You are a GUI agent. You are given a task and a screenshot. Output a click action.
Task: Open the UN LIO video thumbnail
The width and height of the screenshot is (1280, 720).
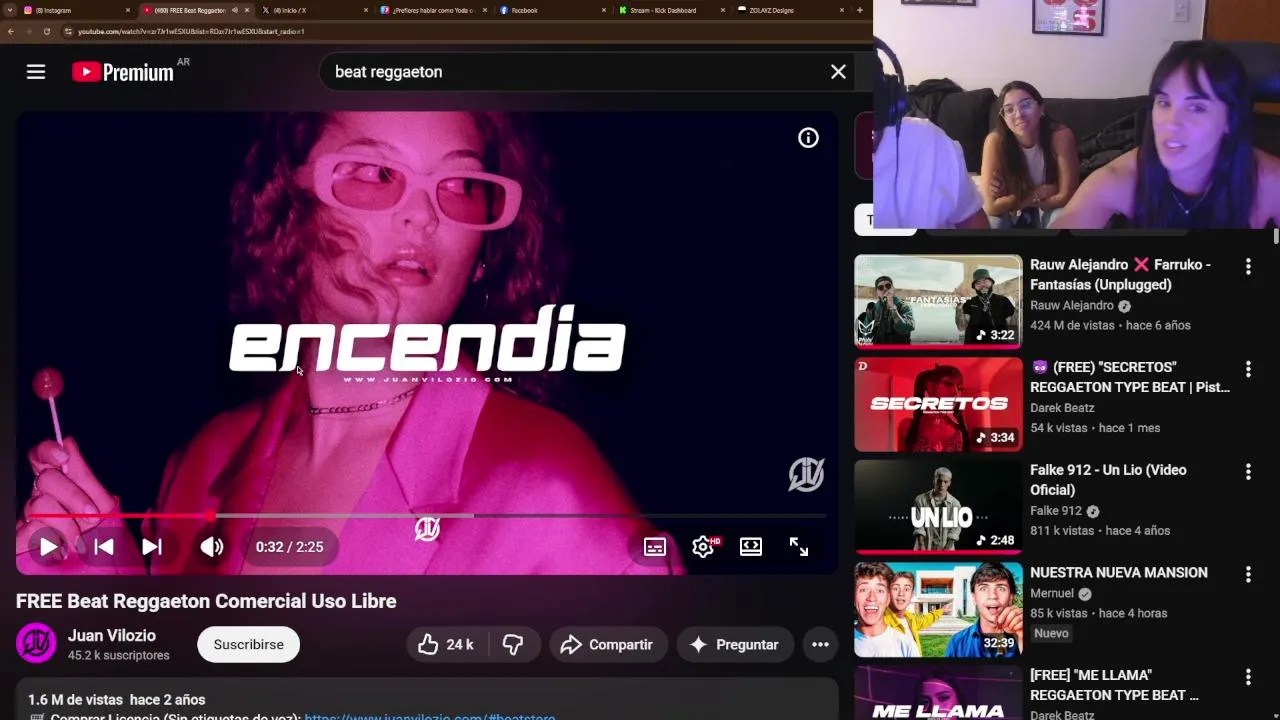(938, 507)
